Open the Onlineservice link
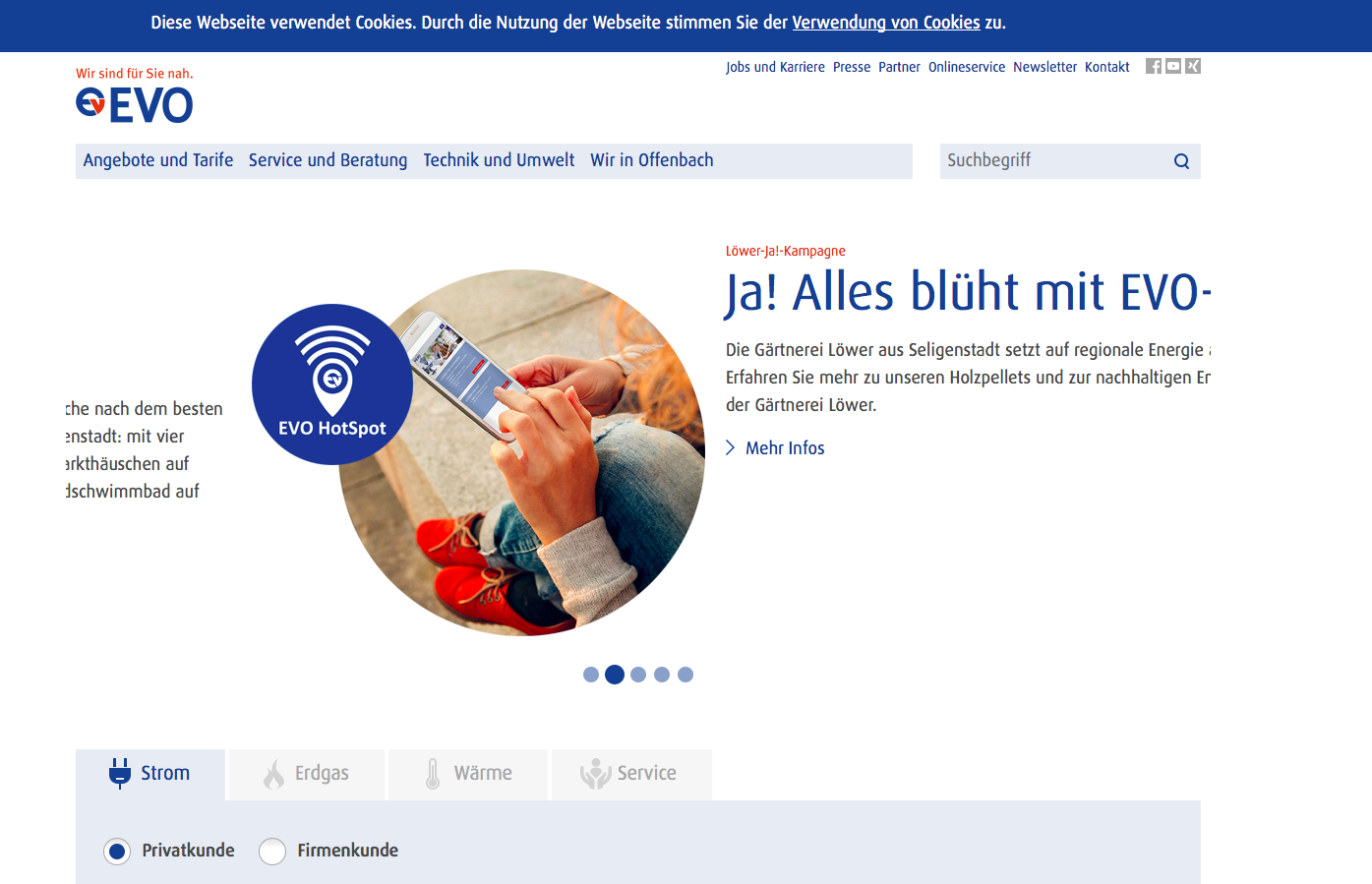 pyautogui.click(x=967, y=67)
